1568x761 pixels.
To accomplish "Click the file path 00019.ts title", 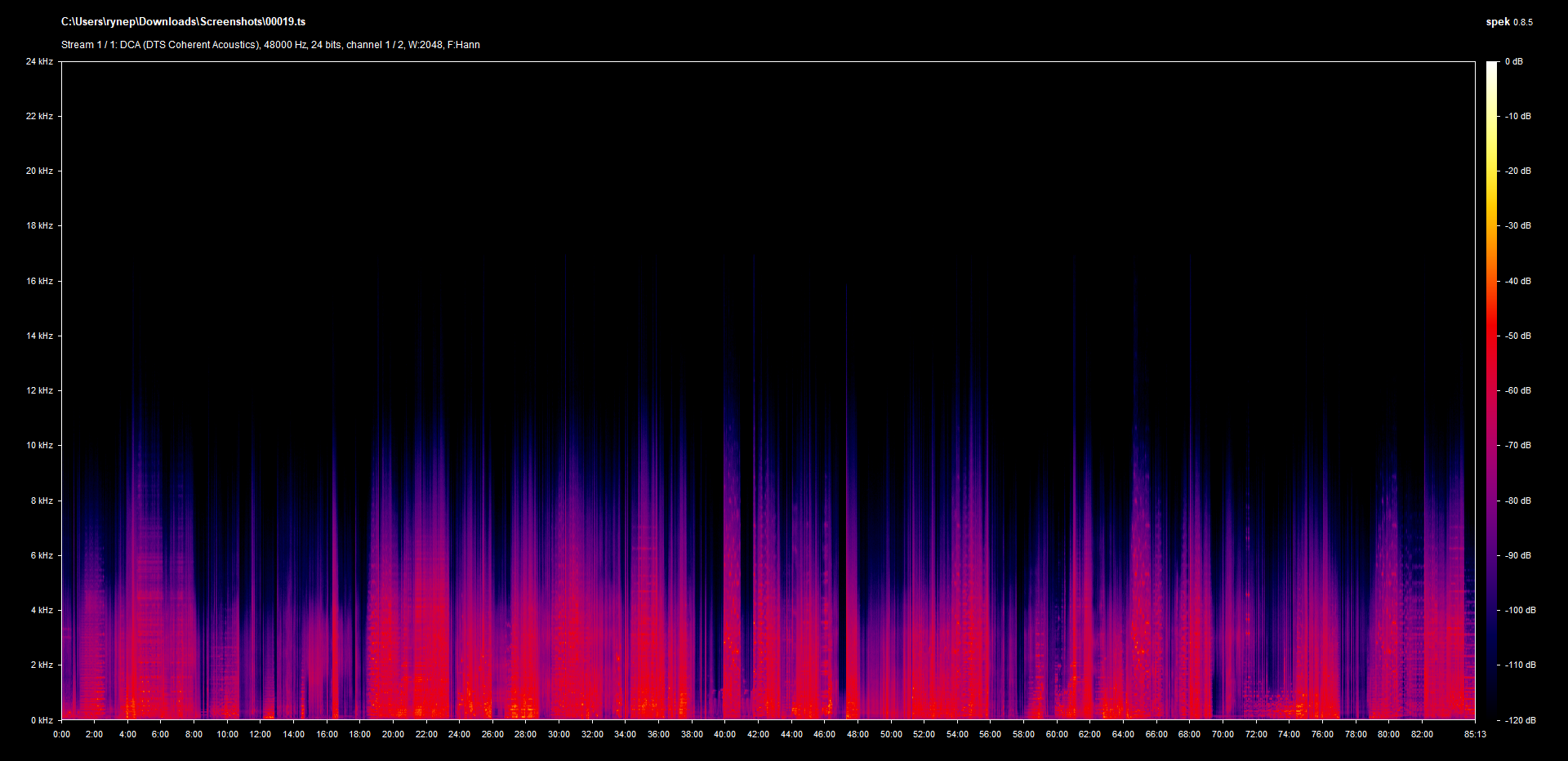I will (x=183, y=22).
